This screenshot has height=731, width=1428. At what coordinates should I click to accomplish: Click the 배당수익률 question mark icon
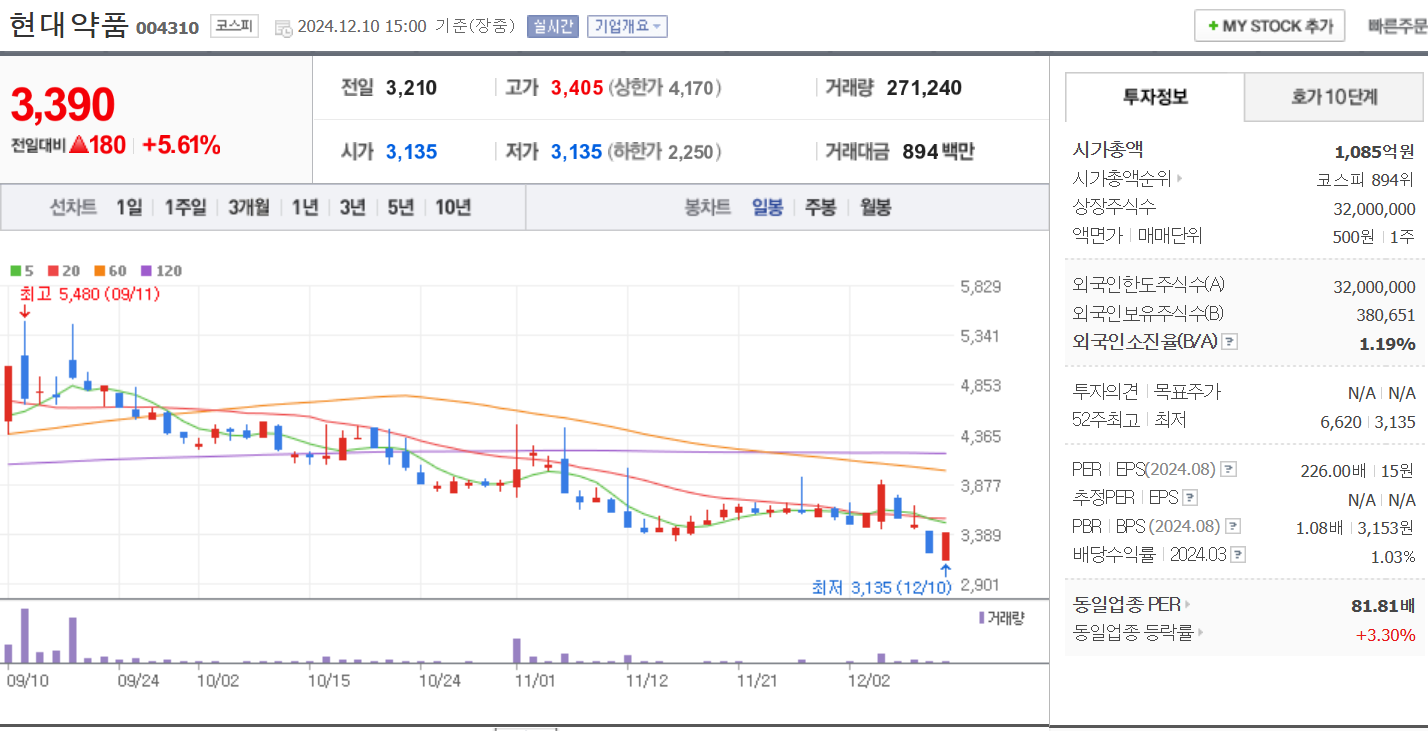coord(1238,553)
